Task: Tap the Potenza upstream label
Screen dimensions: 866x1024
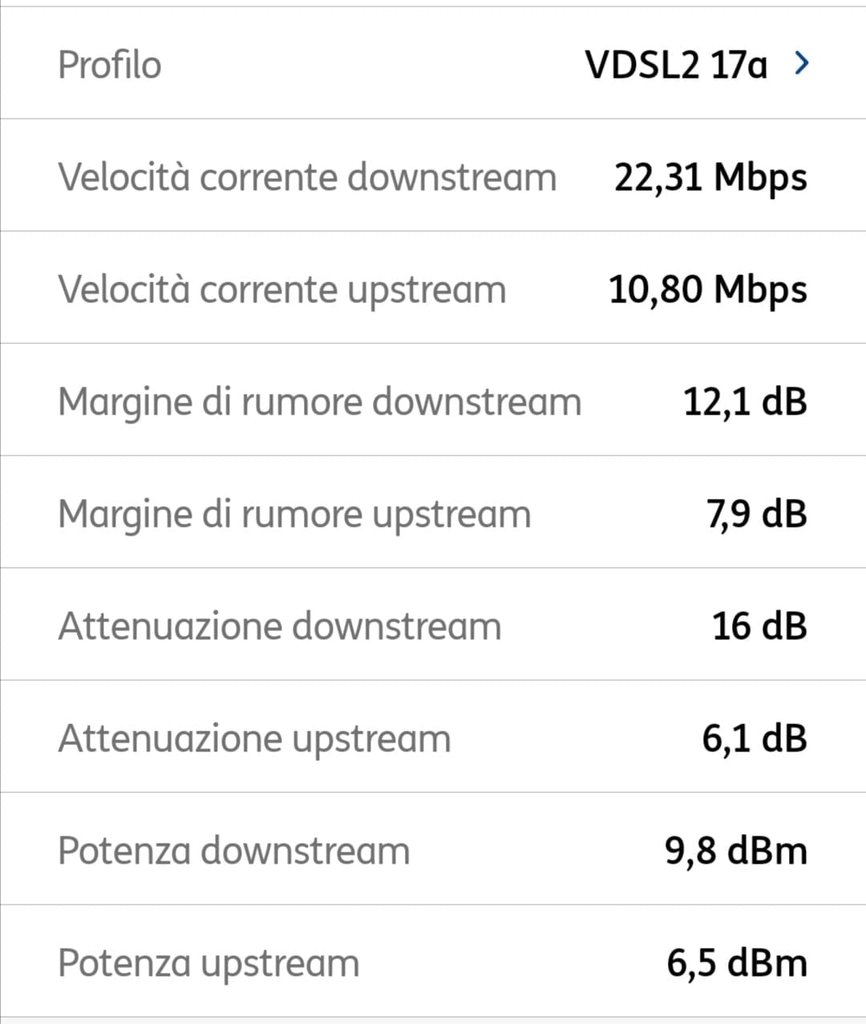Action: tap(208, 964)
